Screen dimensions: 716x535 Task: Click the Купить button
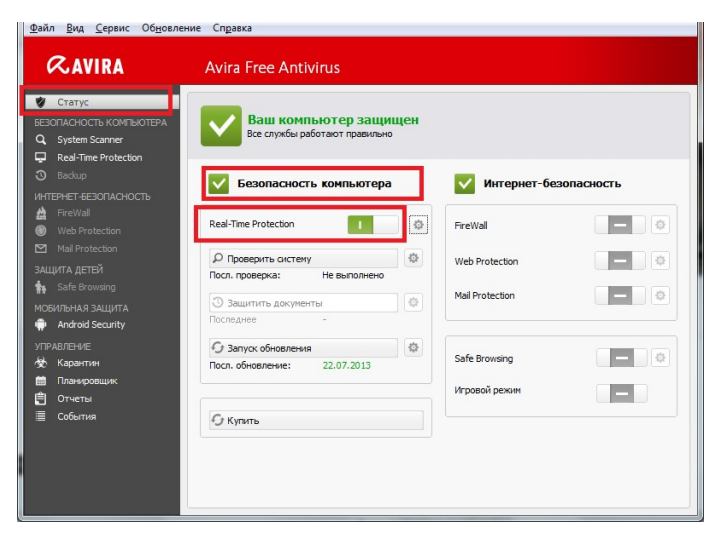point(316,420)
